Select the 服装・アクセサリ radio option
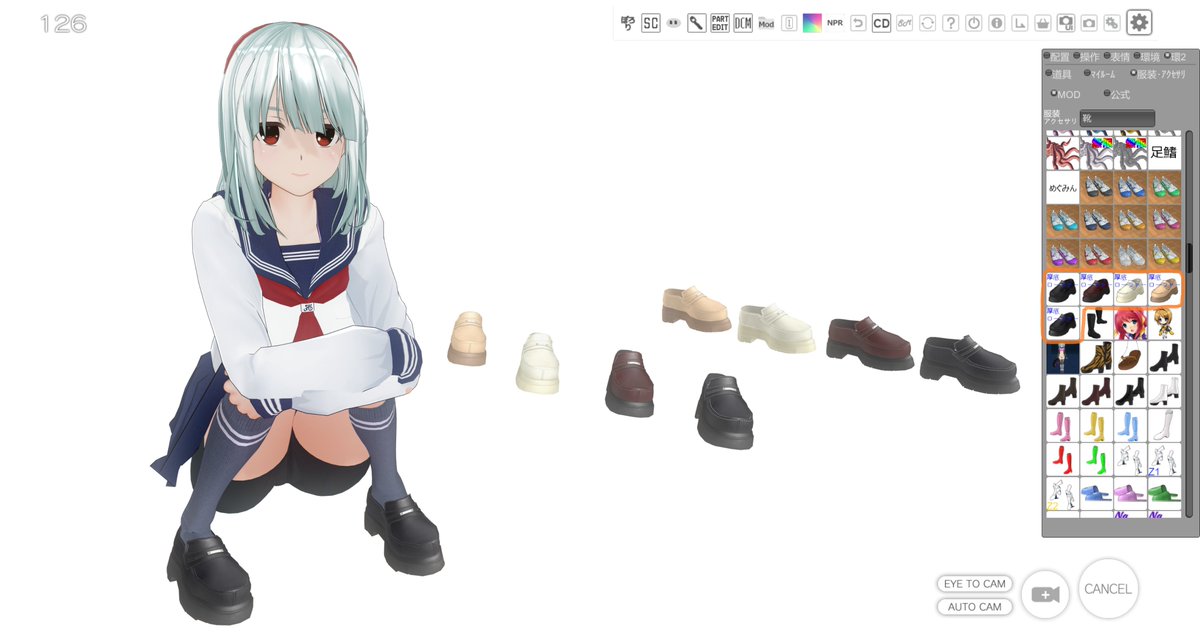Viewport: 1200px width, 639px height. point(1157,74)
